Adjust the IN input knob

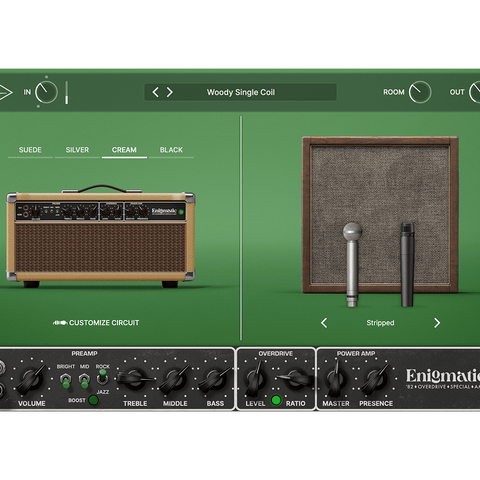click(46, 92)
